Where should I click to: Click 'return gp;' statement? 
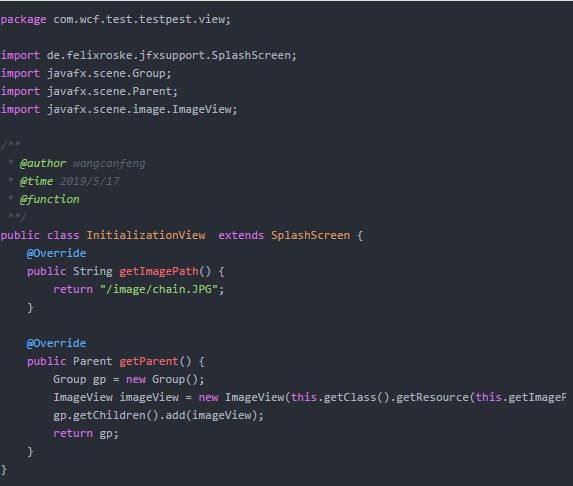pos(86,433)
